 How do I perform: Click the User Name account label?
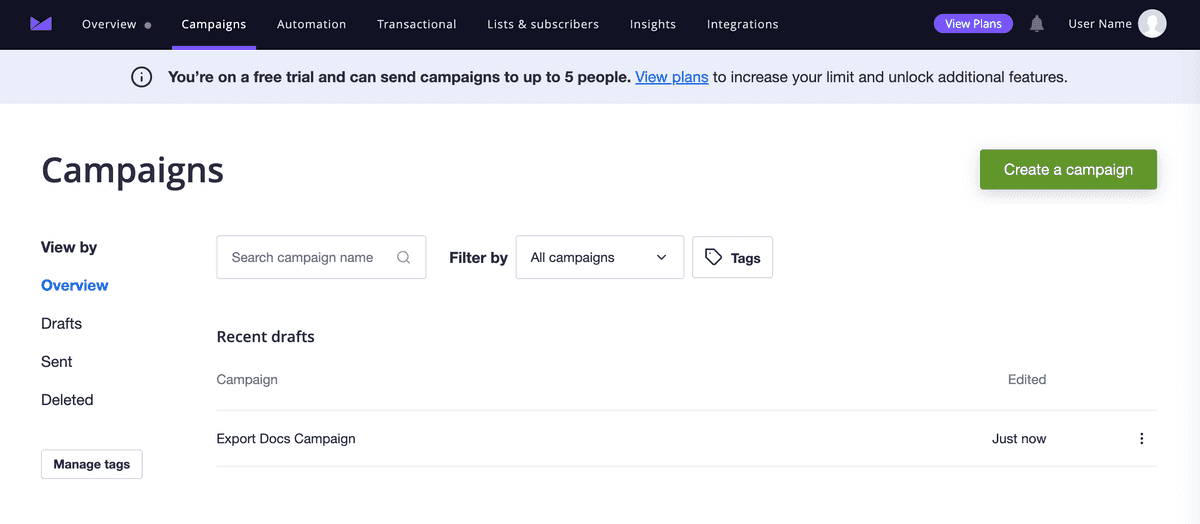pyautogui.click(x=1100, y=24)
